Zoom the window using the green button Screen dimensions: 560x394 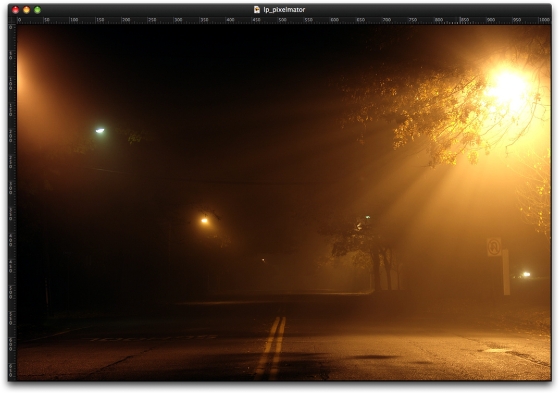[x=37, y=10]
